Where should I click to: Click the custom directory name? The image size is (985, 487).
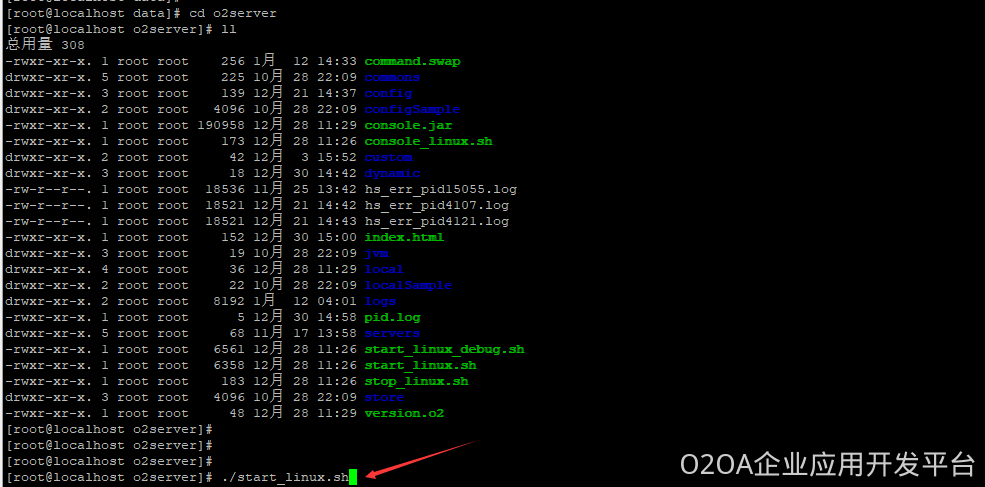(x=388, y=157)
